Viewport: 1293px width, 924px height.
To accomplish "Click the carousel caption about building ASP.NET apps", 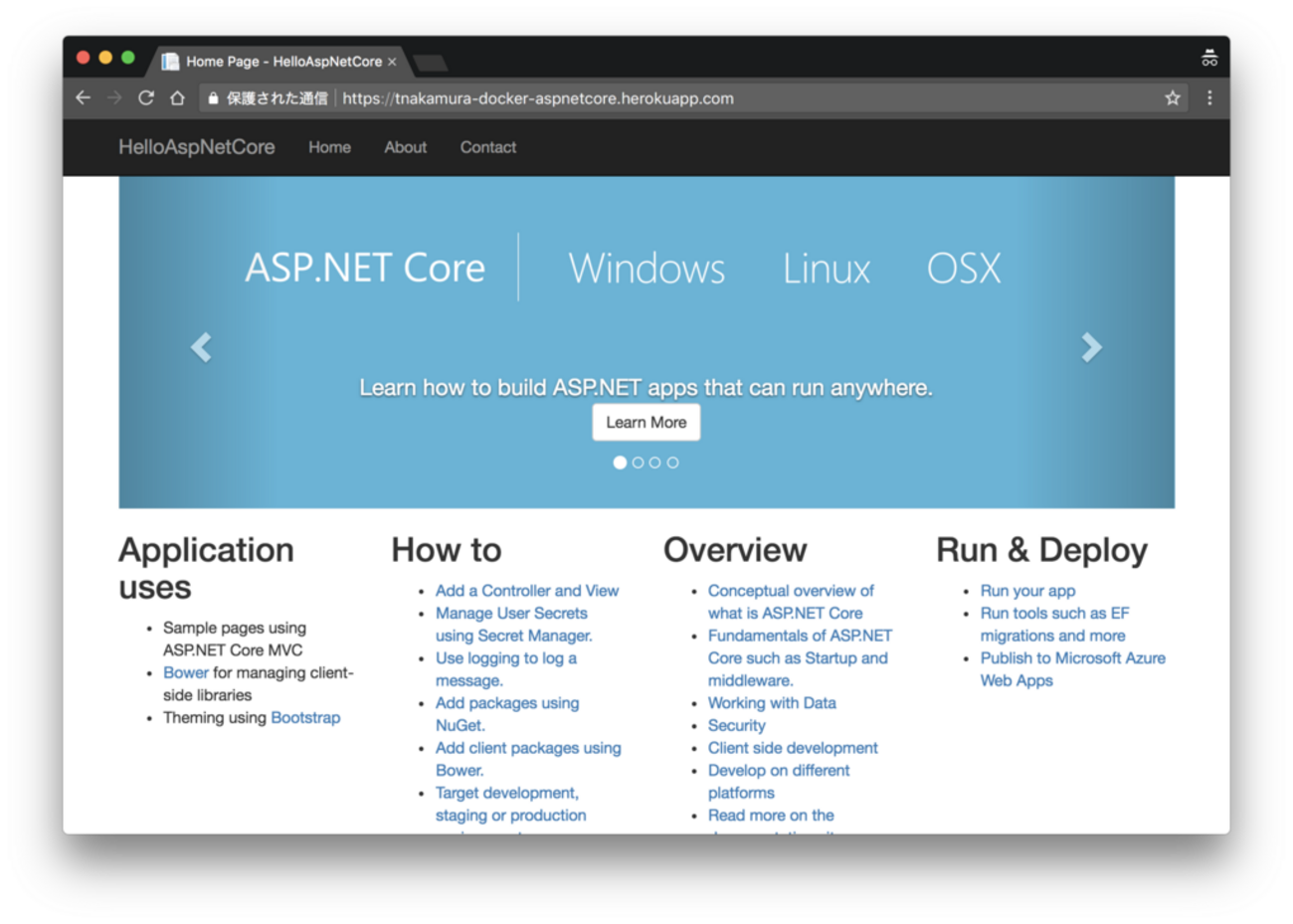I will point(646,388).
